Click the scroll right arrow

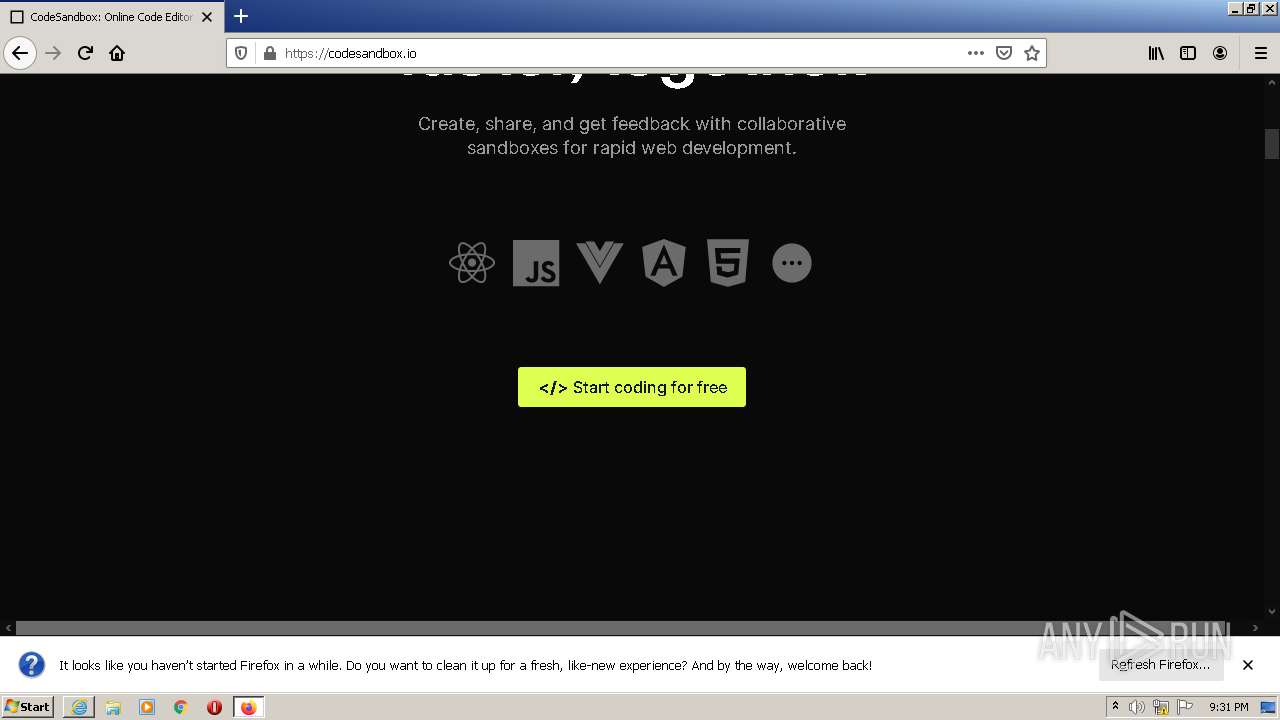click(x=1256, y=628)
